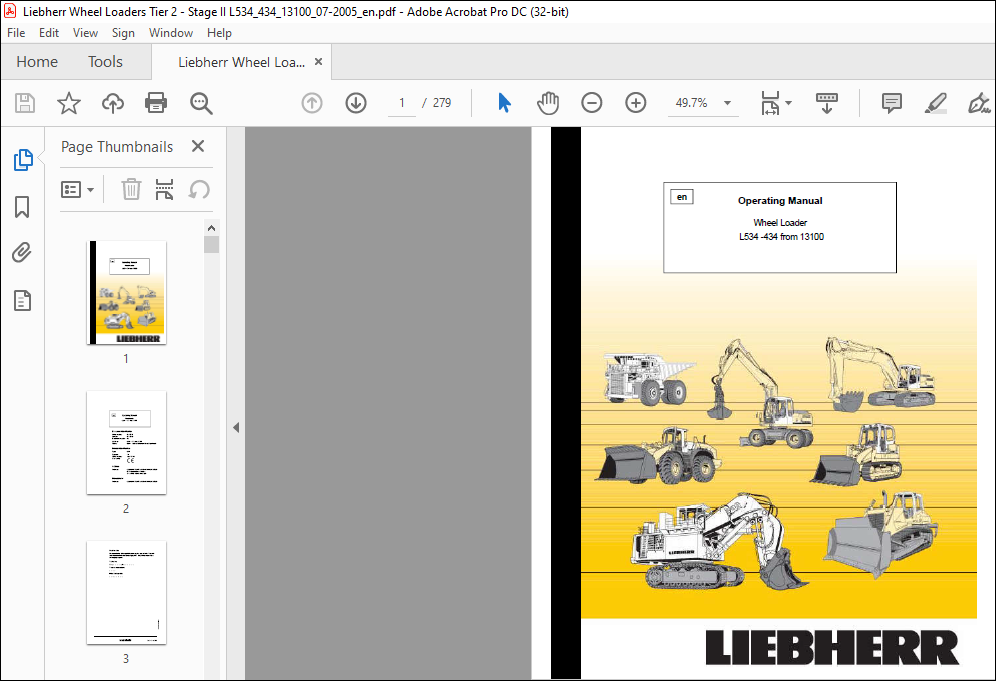The width and height of the screenshot is (996, 681).
Task: Add a sticky note comment
Action: tap(891, 103)
